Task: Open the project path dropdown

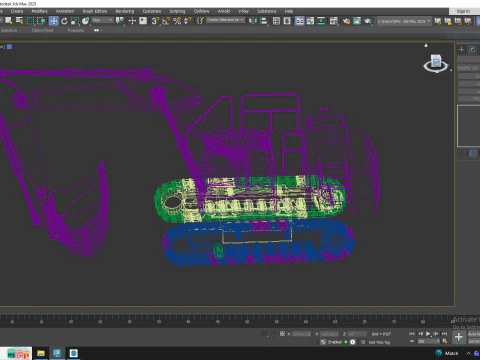Action: (x=404, y=21)
